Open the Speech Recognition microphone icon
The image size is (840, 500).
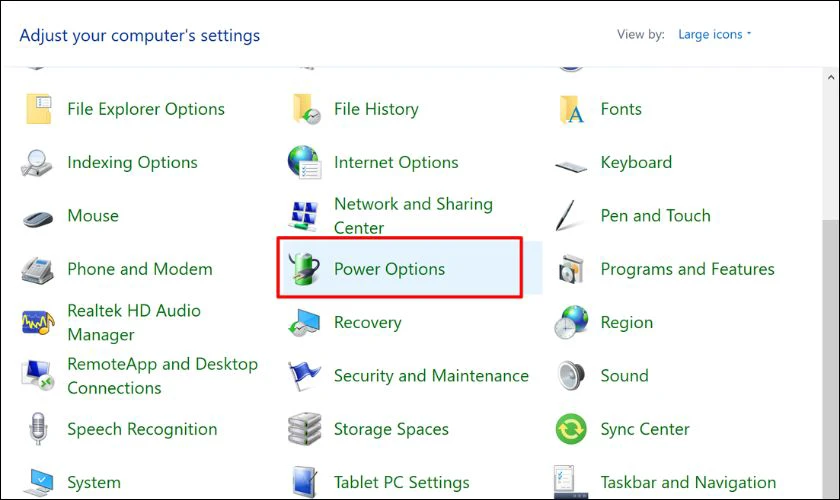tap(38, 430)
